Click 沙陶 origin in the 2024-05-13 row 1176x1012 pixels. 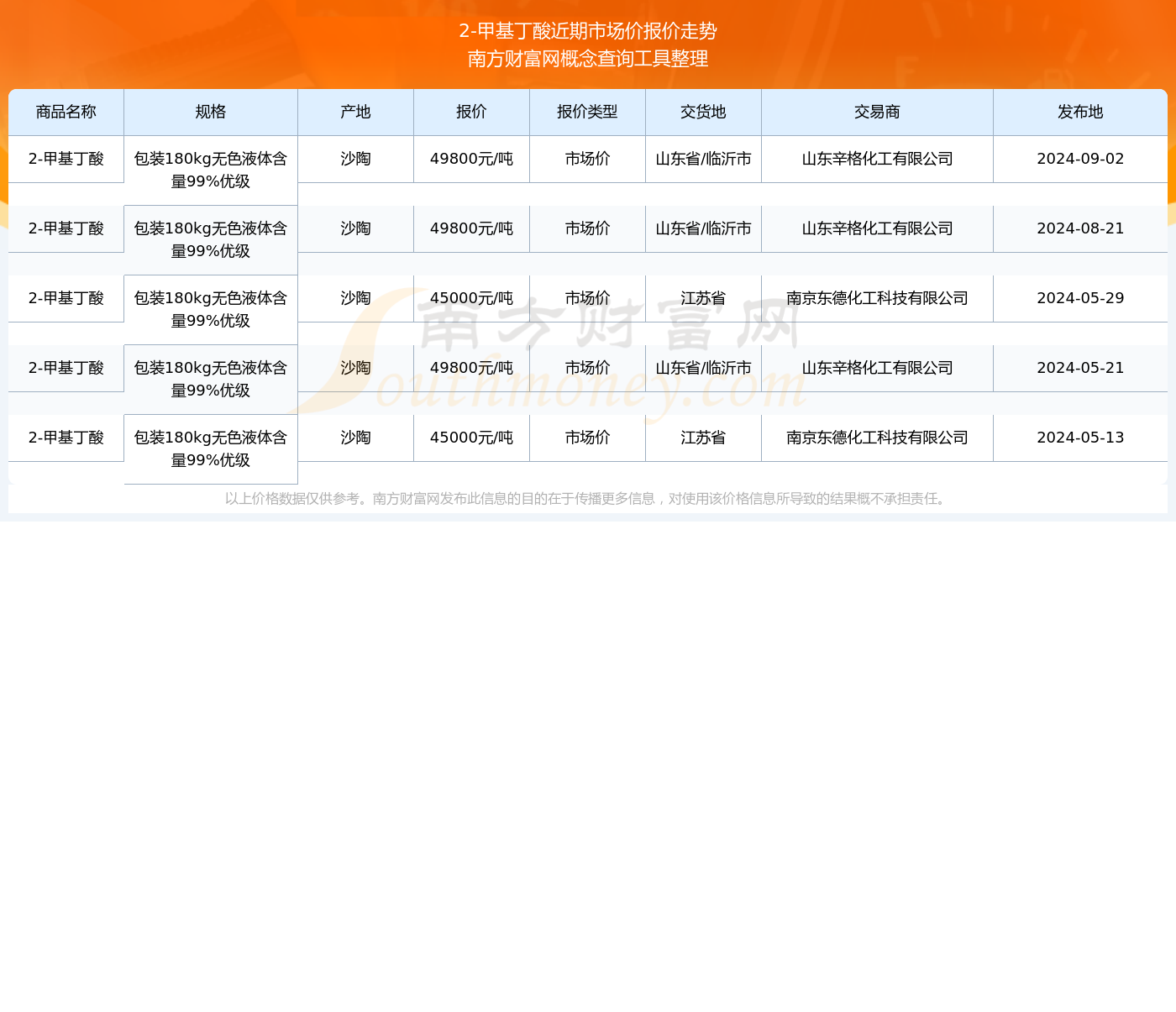tap(356, 438)
